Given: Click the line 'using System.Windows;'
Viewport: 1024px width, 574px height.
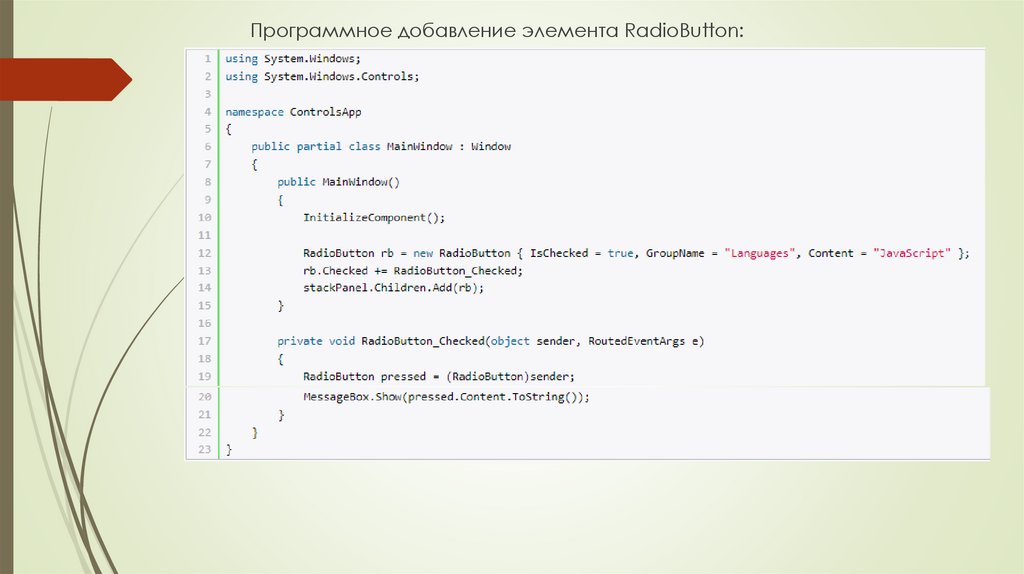Looking at the screenshot, I should coord(293,59).
